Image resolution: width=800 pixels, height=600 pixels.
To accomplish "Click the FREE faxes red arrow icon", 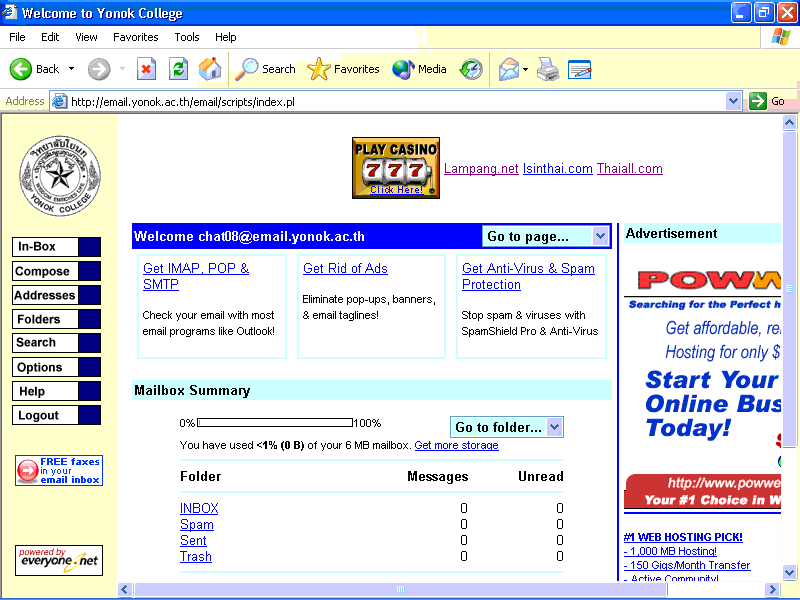I will pos(28,471).
